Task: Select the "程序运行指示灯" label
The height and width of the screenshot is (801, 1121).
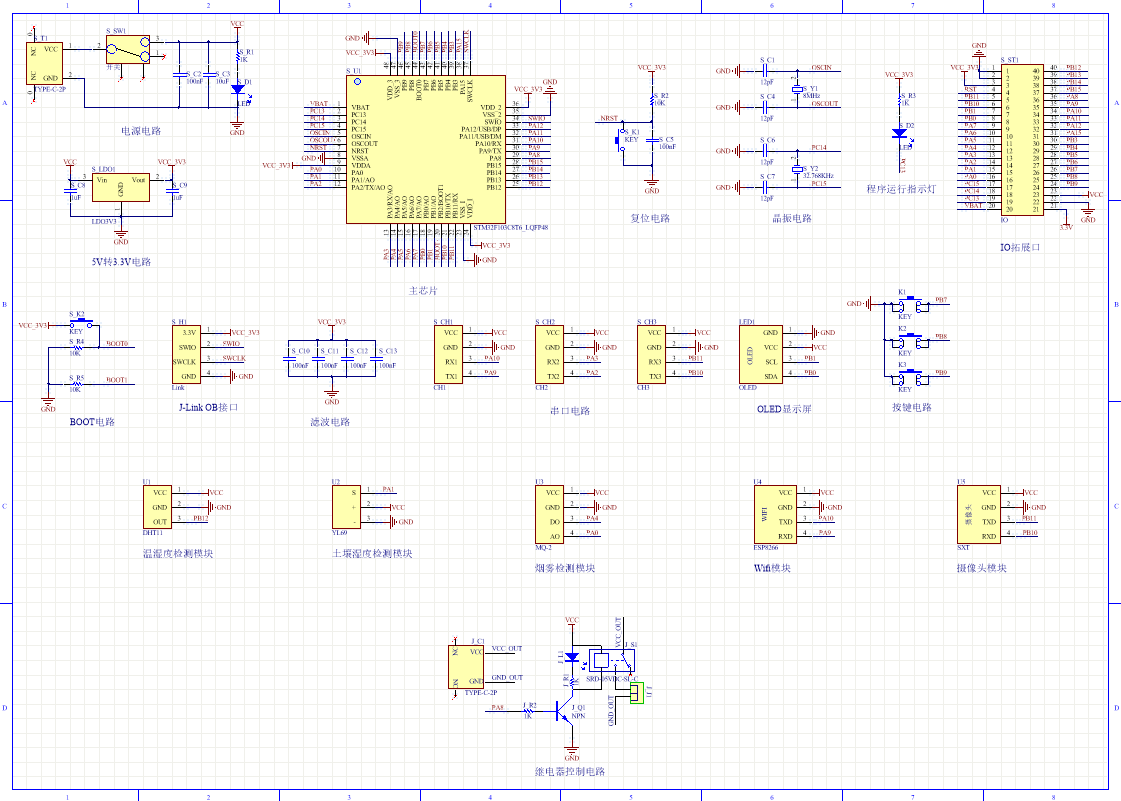Action: tap(901, 189)
